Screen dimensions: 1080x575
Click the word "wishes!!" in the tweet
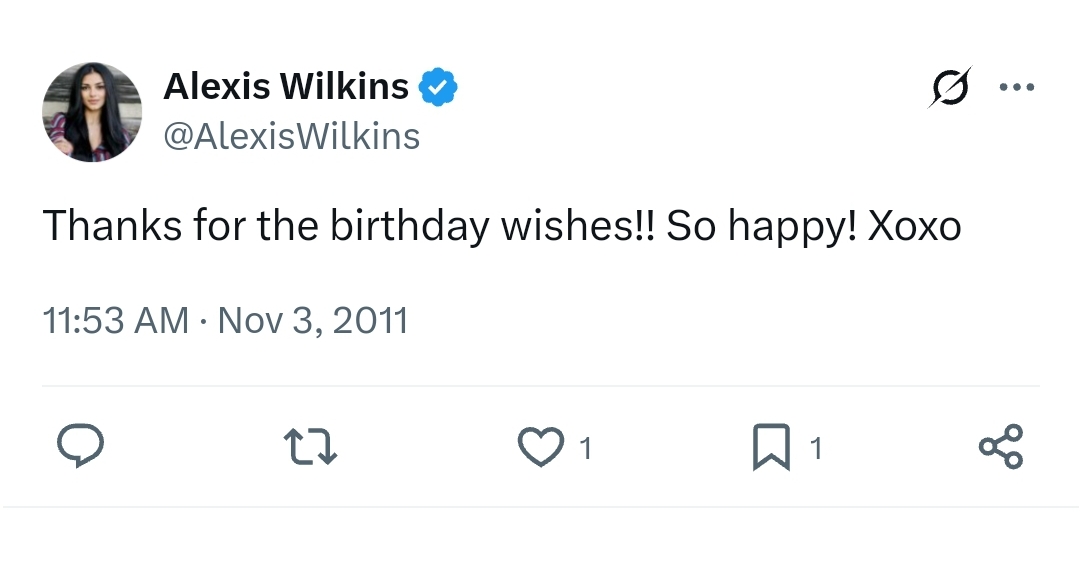click(x=578, y=227)
